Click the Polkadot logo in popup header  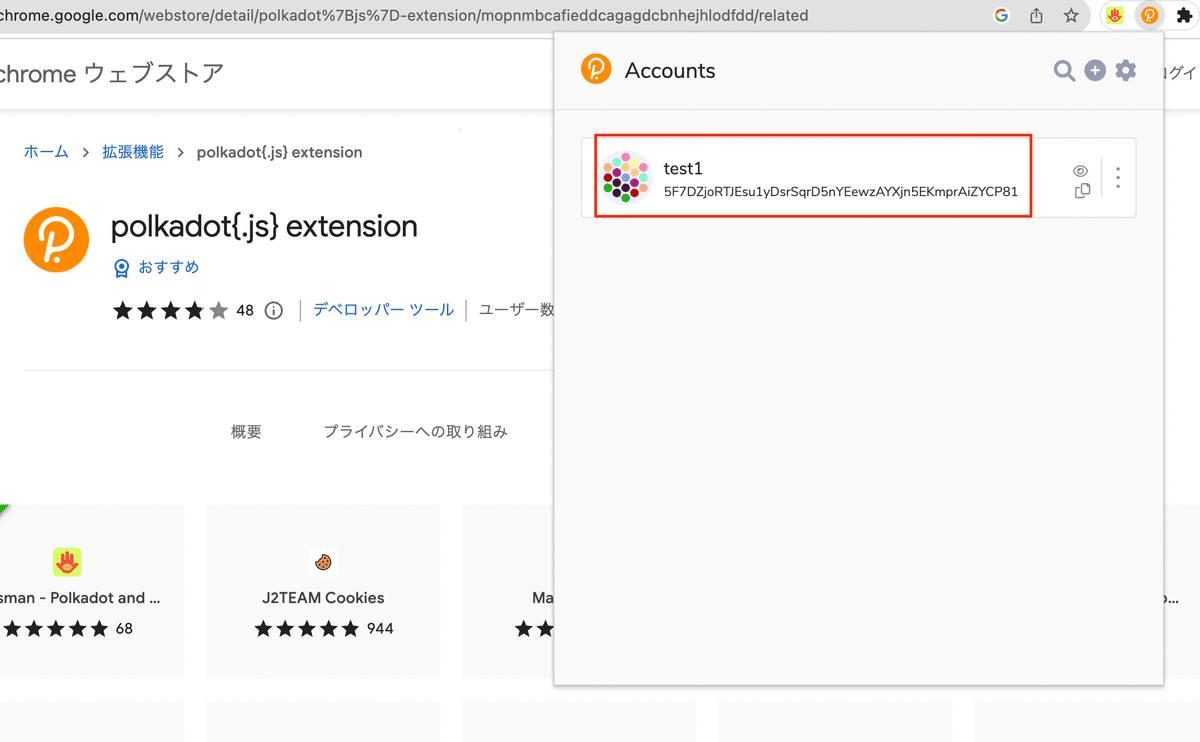(x=596, y=70)
